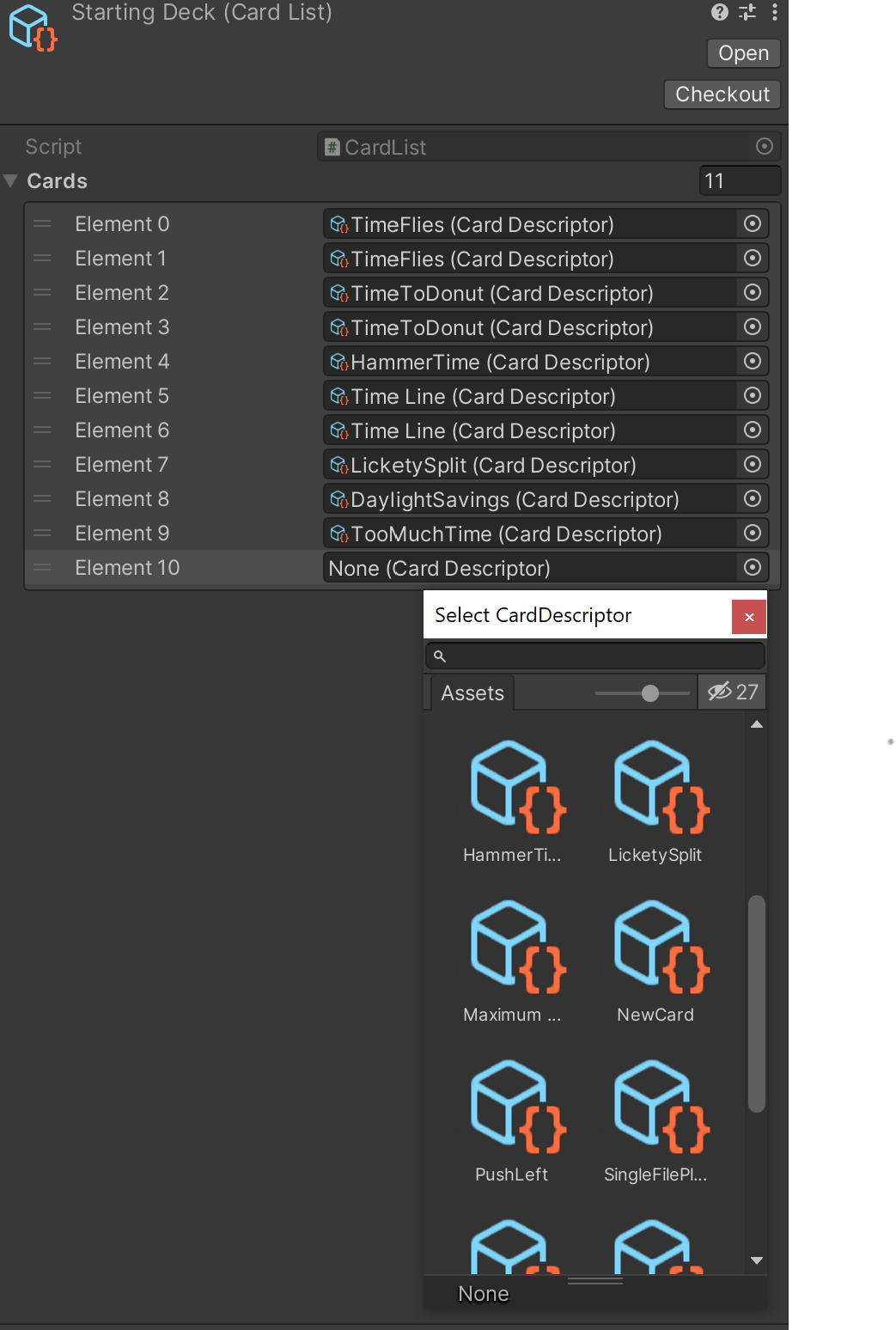
Task: Click the Element 4 reorder handle
Action: click(x=42, y=362)
